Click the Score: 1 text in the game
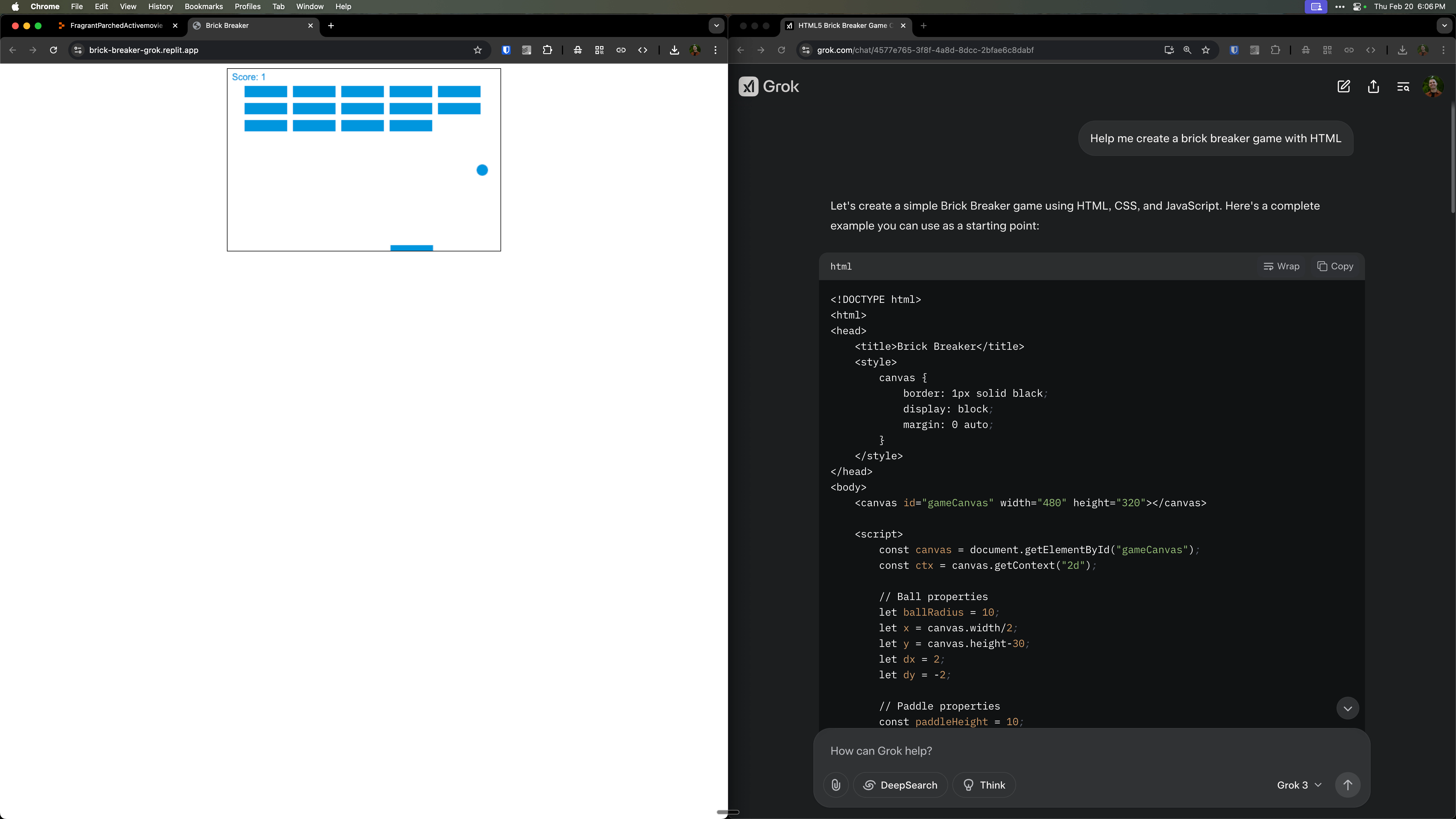This screenshot has height=819, width=1456. click(x=248, y=77)
